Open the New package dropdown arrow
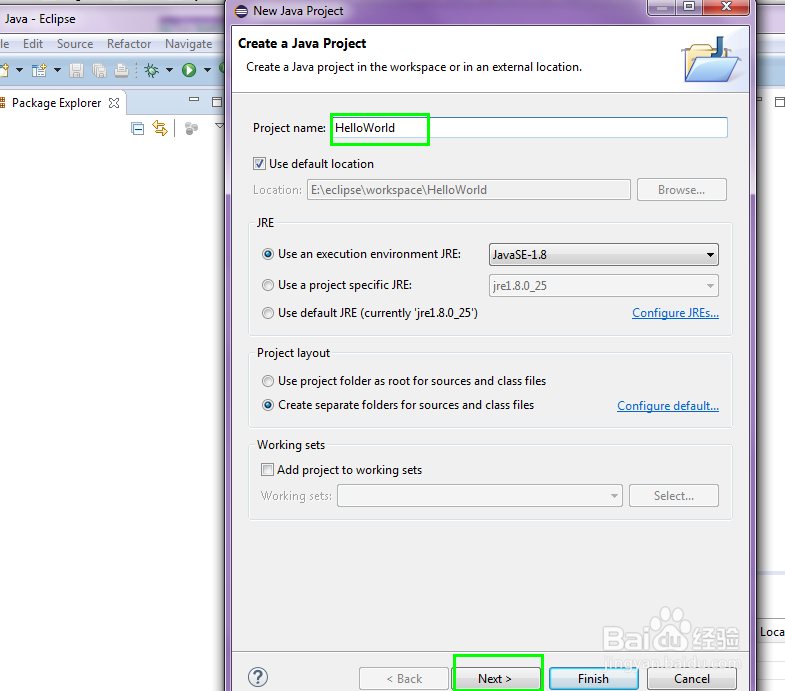Viewport: 785px width, 691px height. point(57,70)
